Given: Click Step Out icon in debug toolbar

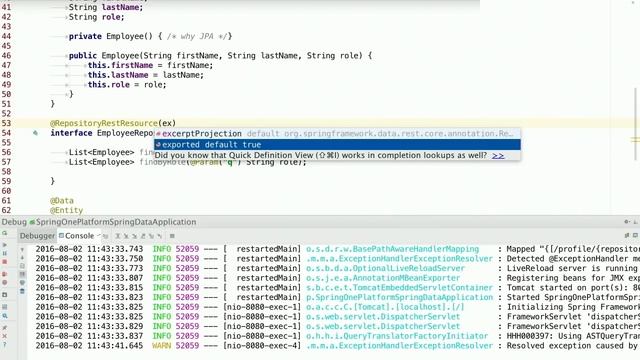Looking at the screenshot, I should [143, 236].
